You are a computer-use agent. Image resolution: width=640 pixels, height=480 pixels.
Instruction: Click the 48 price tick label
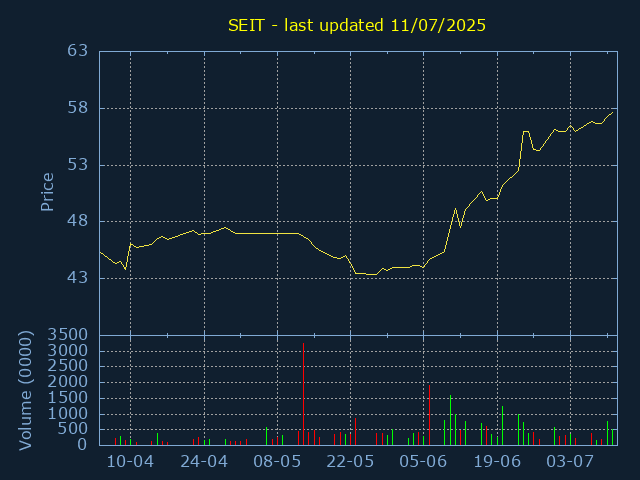coord(78,221)
